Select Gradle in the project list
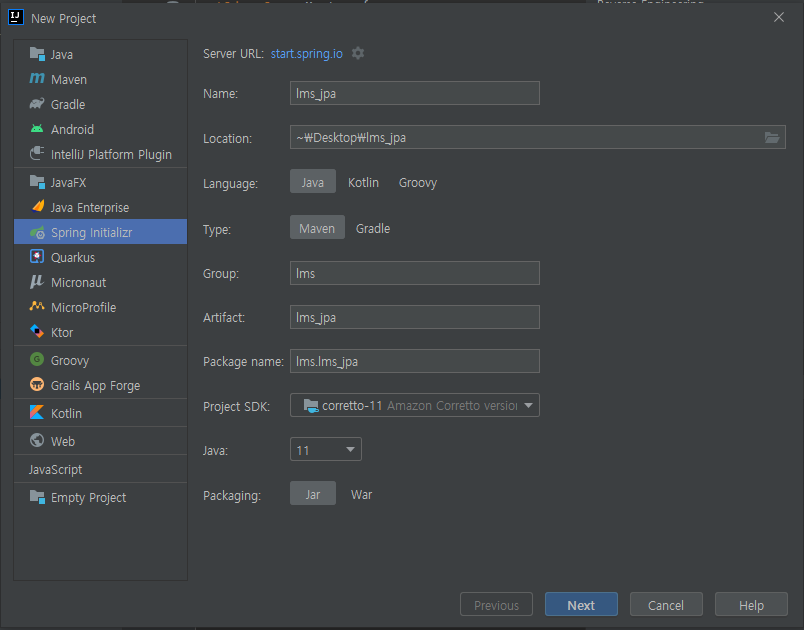Screen dimensions: 804x630 100,104
